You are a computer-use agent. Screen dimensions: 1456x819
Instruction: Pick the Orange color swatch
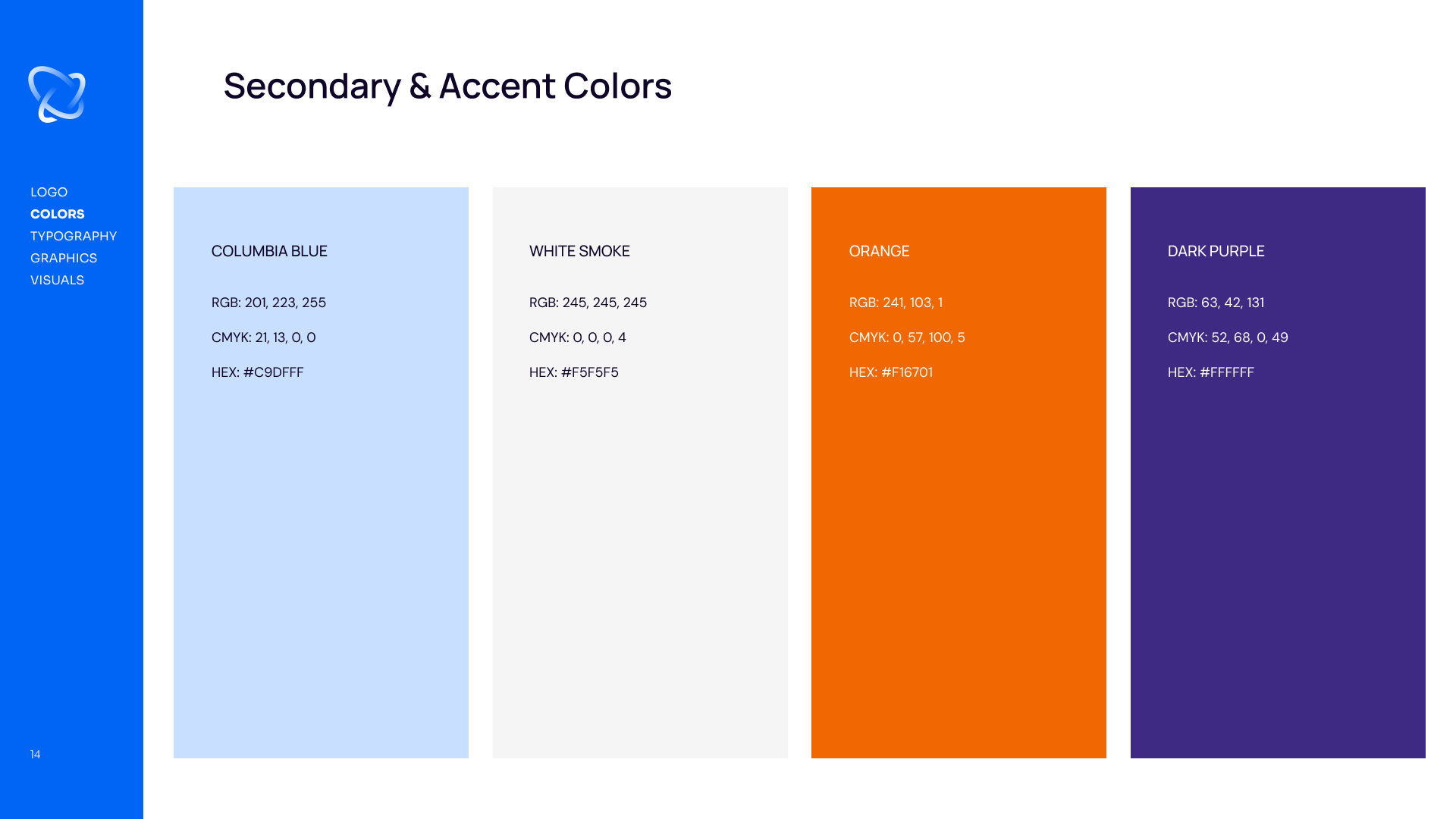[959, 472]
